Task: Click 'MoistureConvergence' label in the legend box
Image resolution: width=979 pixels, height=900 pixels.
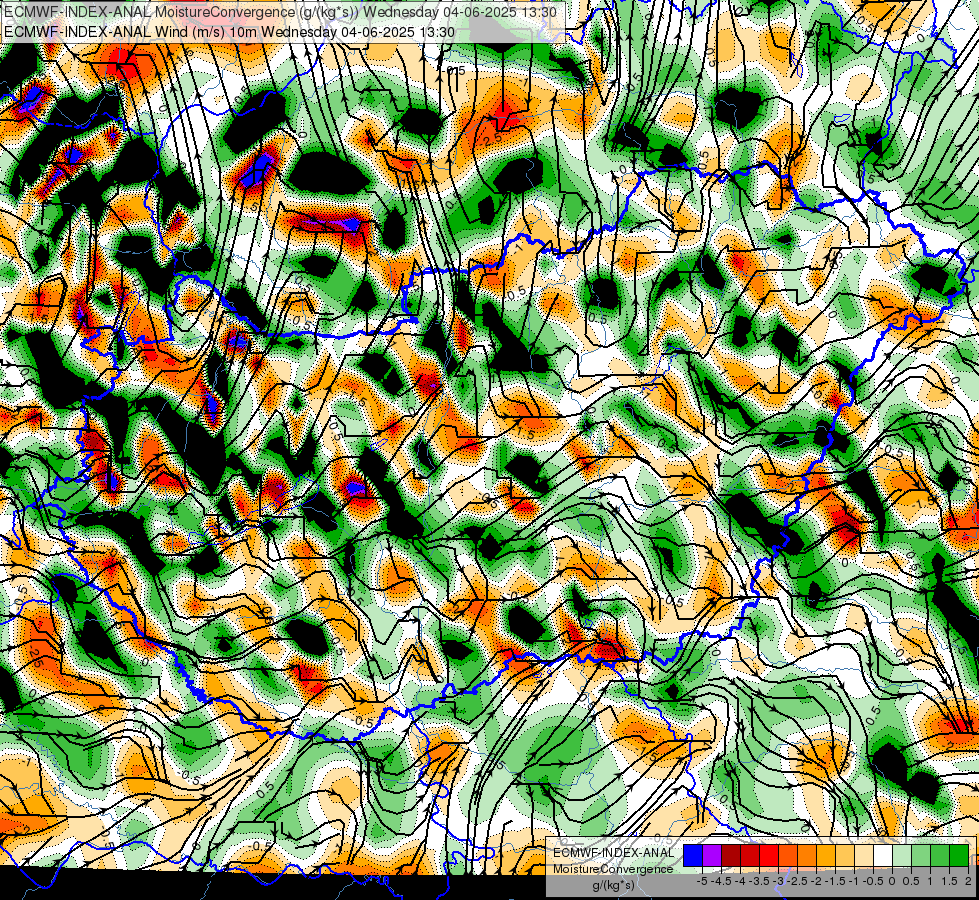Action: [x=613, y=869]
